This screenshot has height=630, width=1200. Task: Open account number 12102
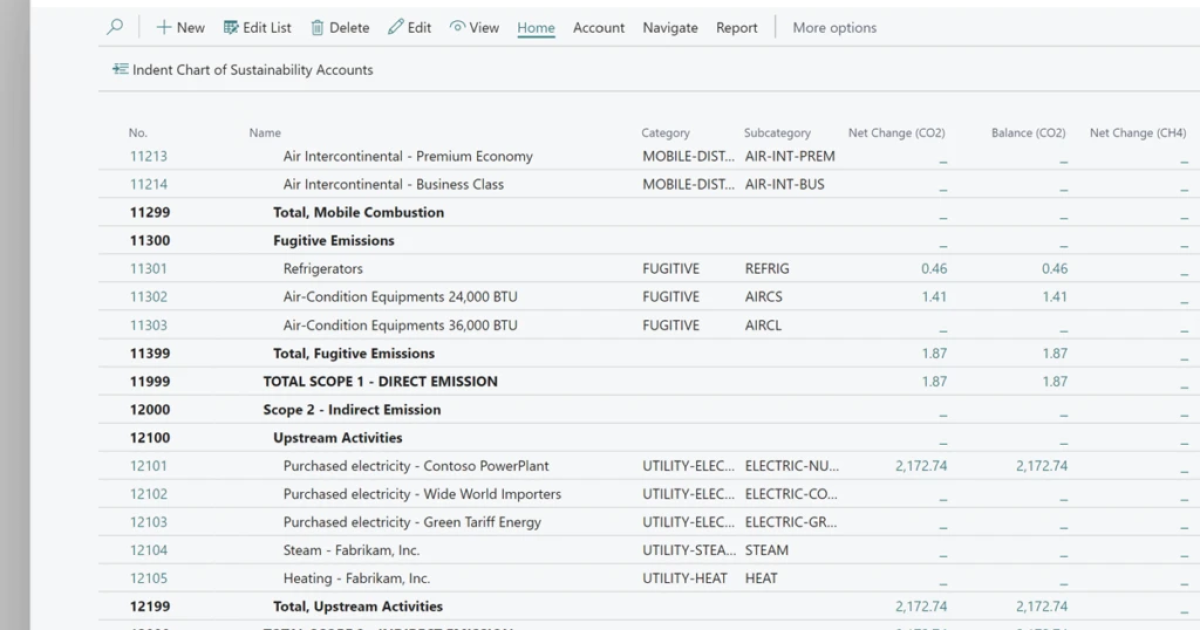point(149,493)
